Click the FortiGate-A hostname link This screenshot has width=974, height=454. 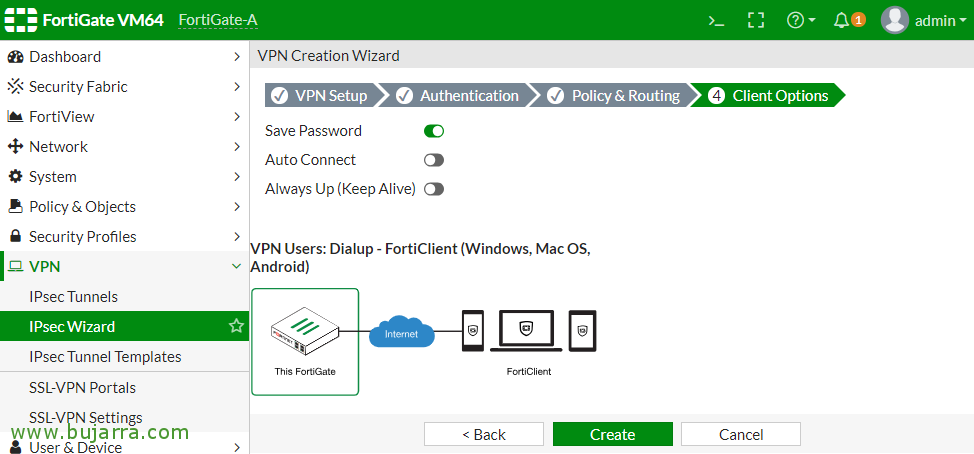[218, 20]
